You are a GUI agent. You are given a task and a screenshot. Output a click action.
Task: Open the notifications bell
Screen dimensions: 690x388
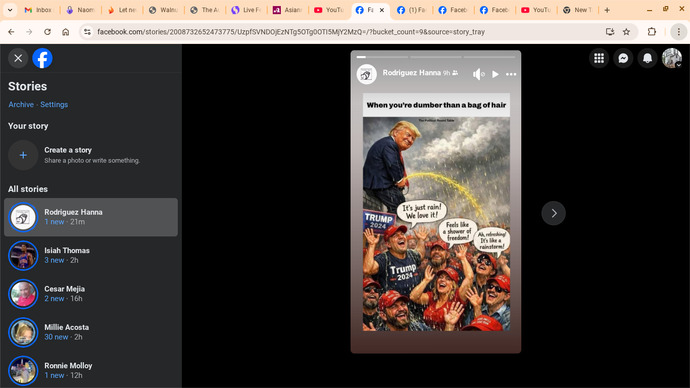(x=647, y=58)
